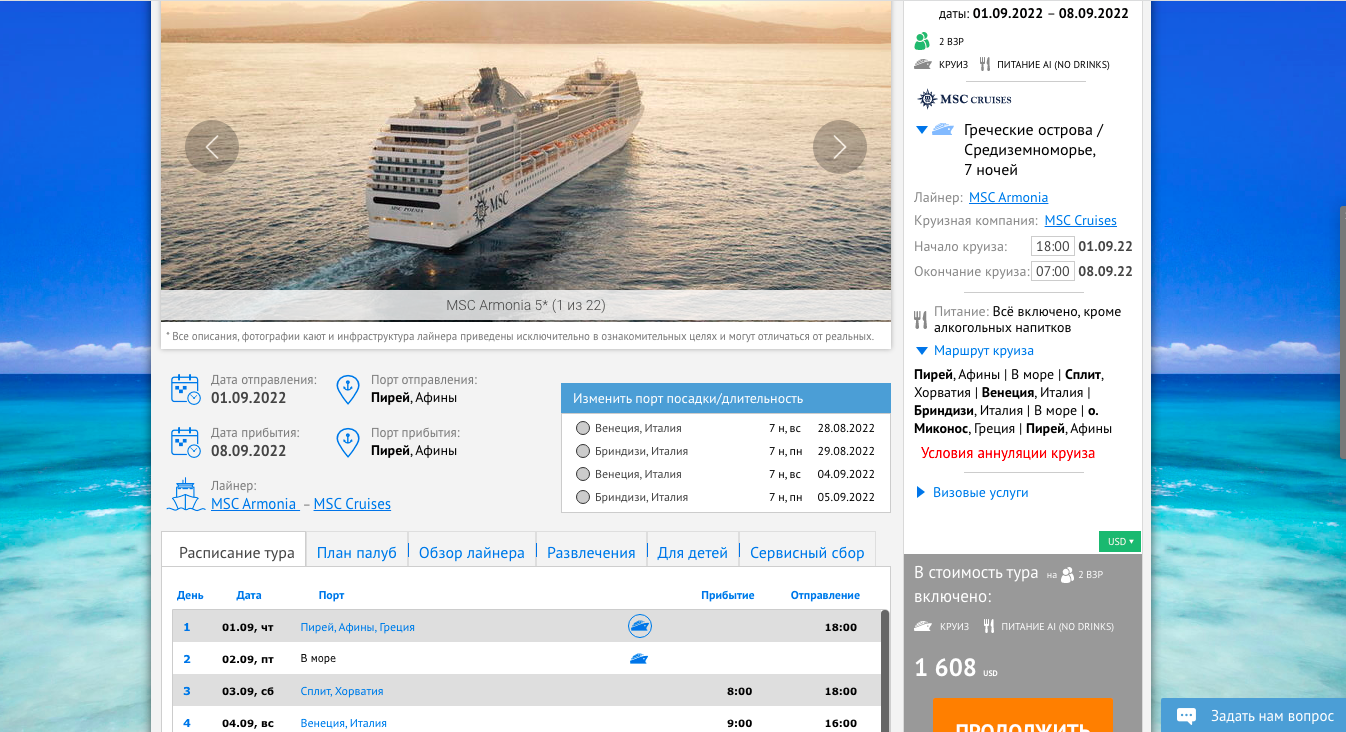Open the Сервисный сбор tab

(807, 552)
